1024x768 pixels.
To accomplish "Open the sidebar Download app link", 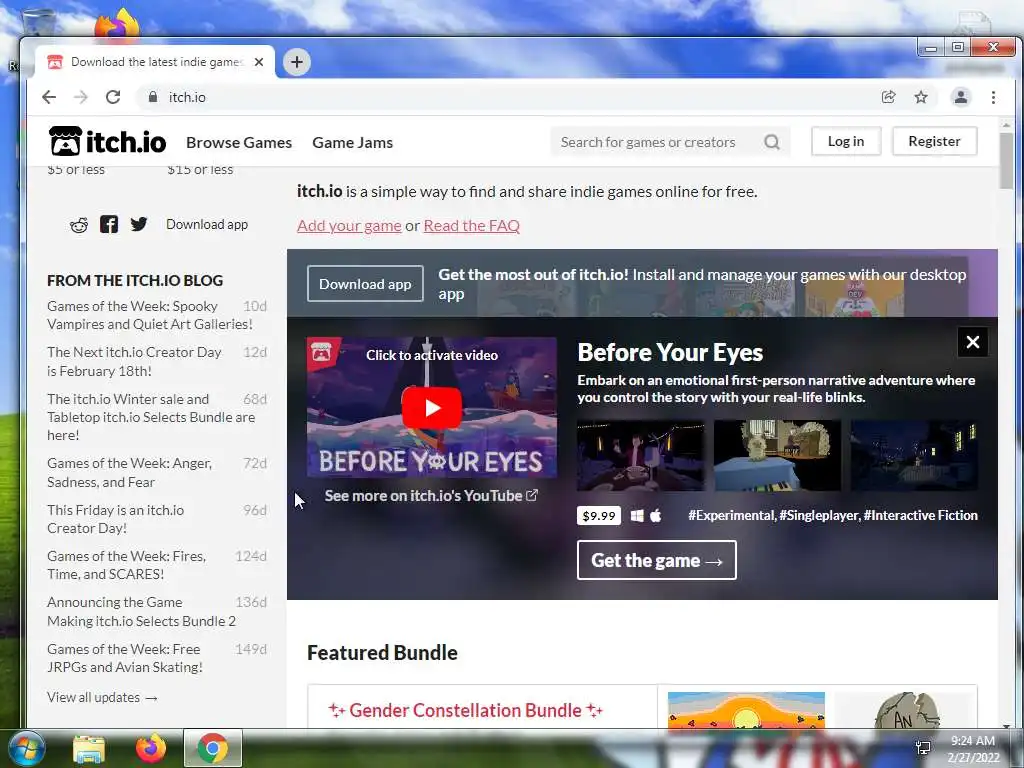I will point(207,225).
